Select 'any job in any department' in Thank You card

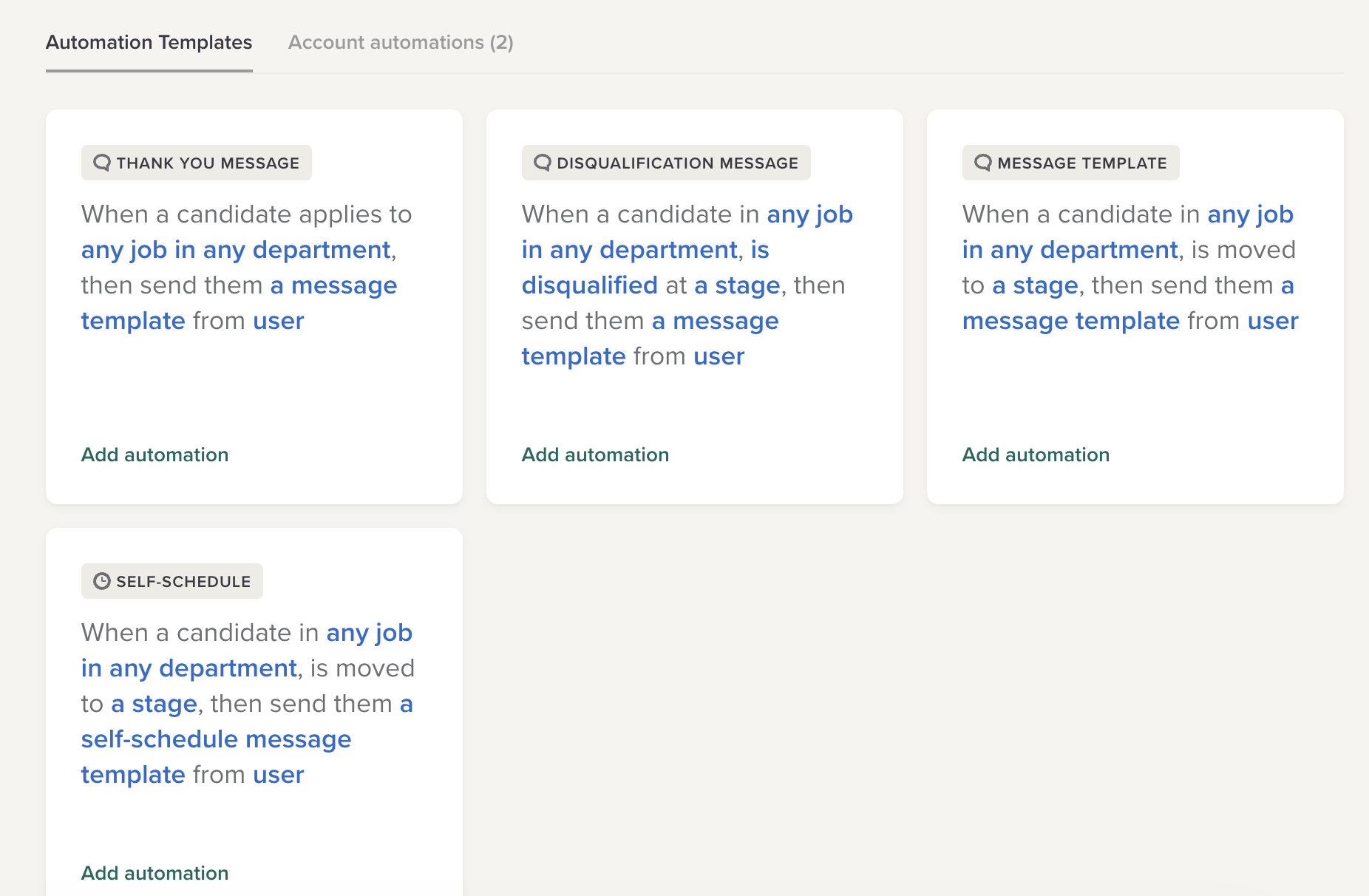click(x=236, y=250)
